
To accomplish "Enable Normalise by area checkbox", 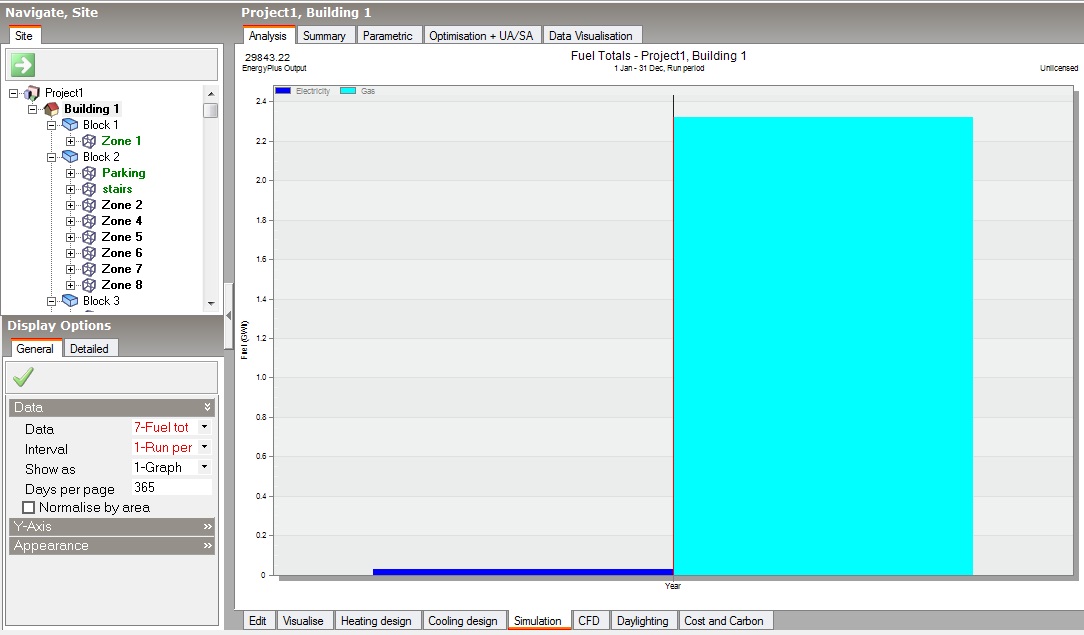I will (28, 508).
